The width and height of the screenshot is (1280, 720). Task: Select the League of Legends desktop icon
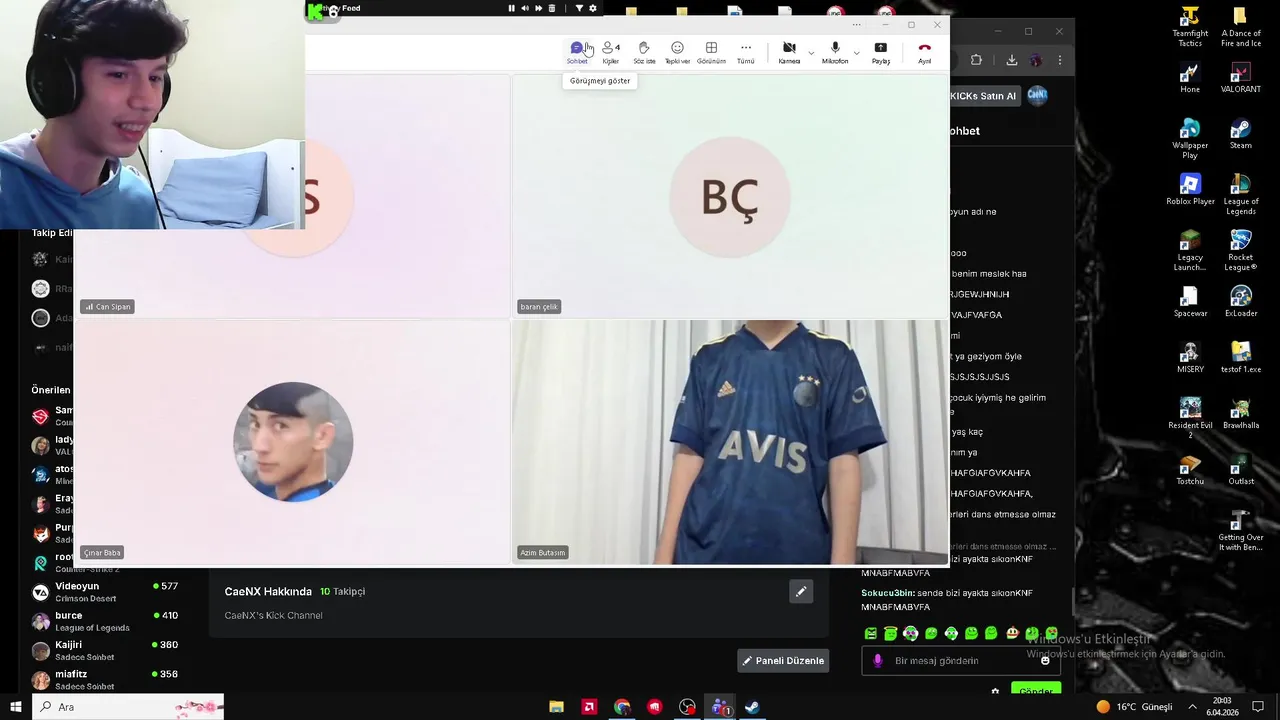[1241, 195]
